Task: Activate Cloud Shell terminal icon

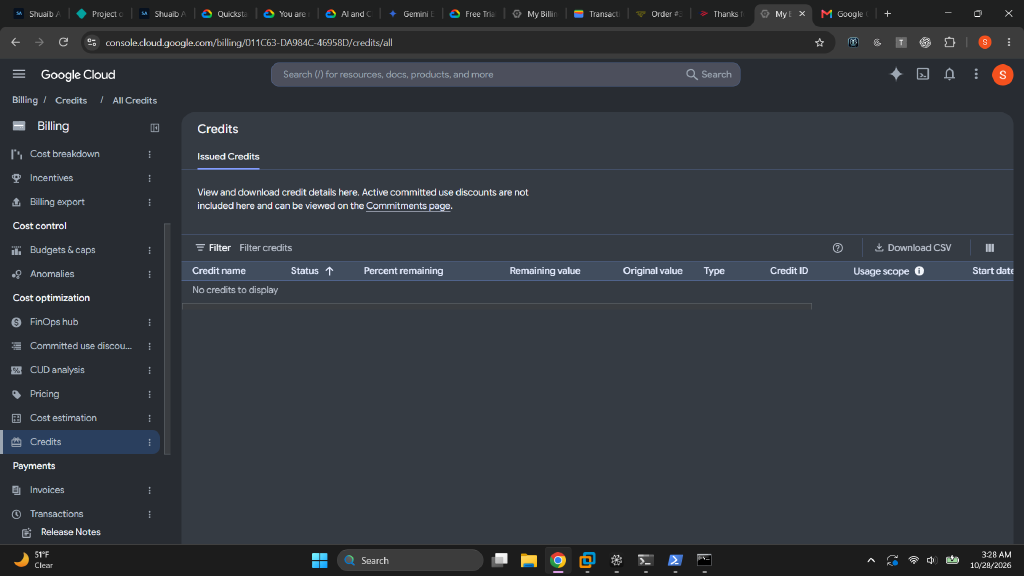Action: point(923,74)
